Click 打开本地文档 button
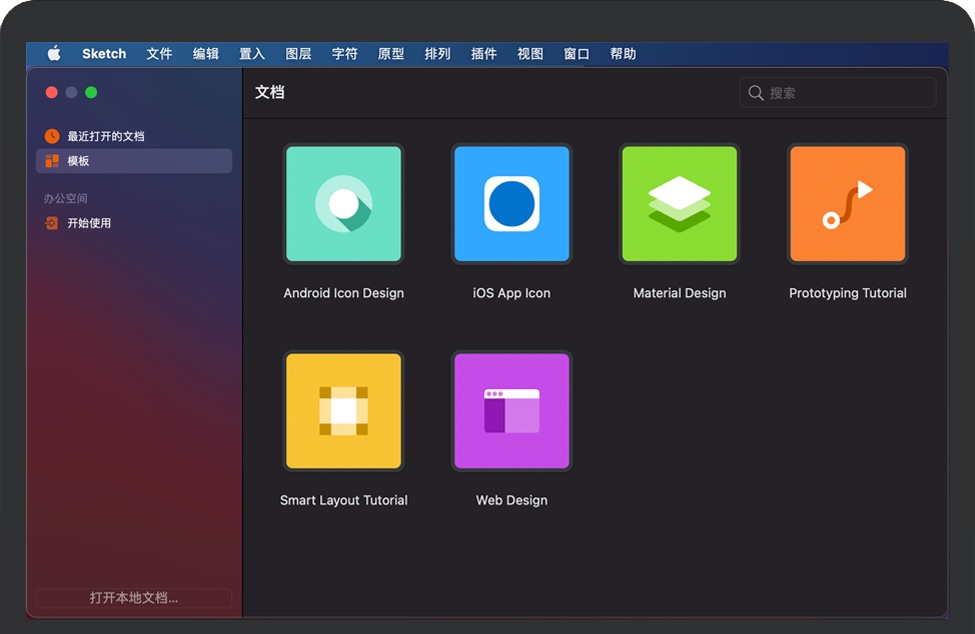975x634 pixels. (134, 598)
